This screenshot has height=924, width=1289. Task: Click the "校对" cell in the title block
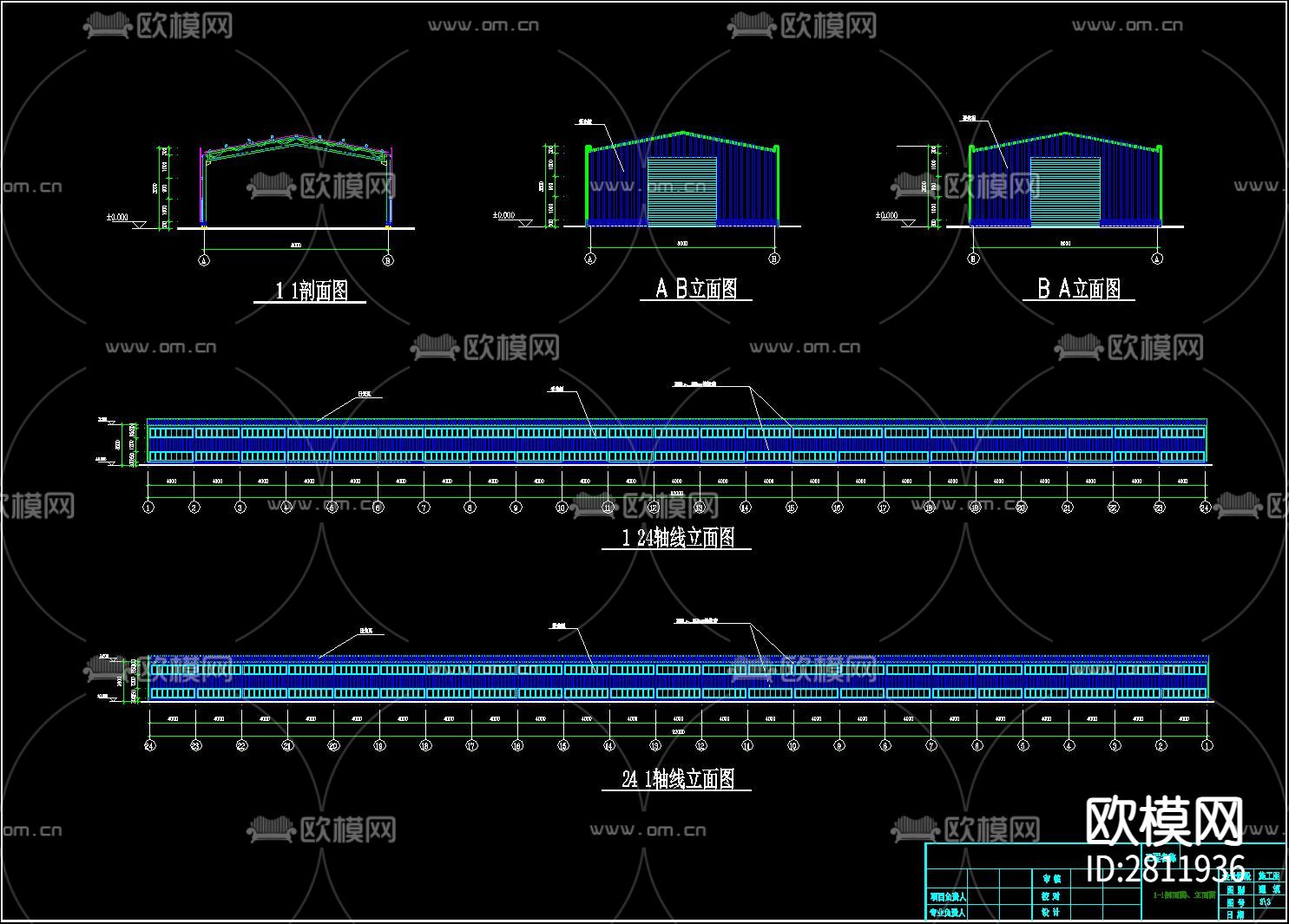(1050, 896)
